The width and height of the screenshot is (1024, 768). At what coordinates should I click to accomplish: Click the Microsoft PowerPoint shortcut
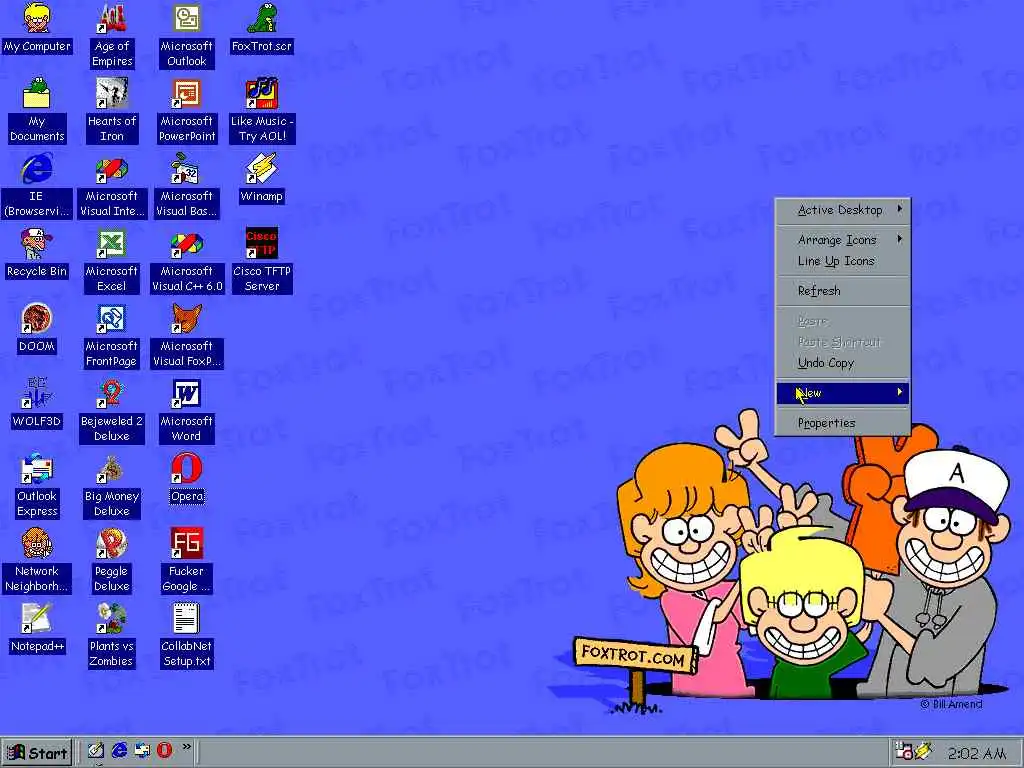187,110
